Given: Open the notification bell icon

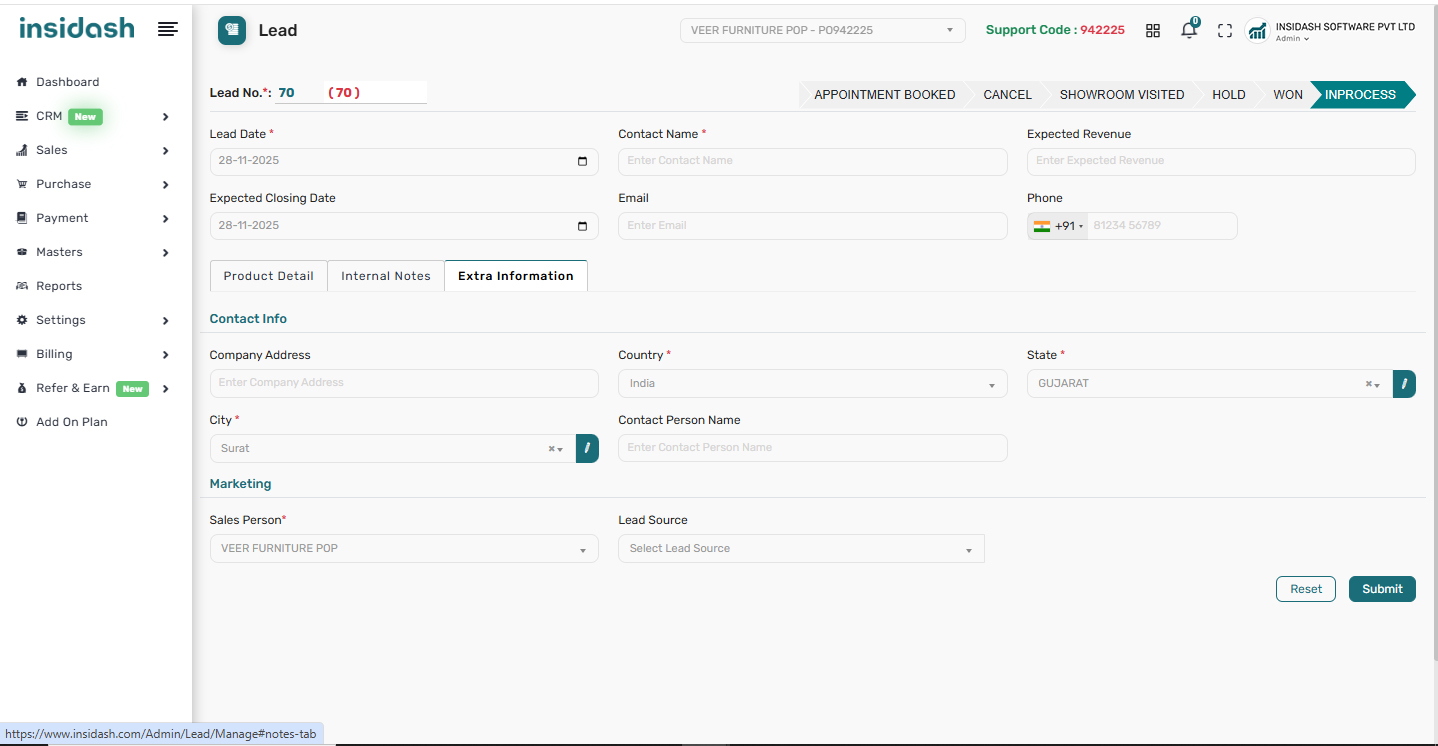Looking at the screenshot, I should tap(1188, 31).
